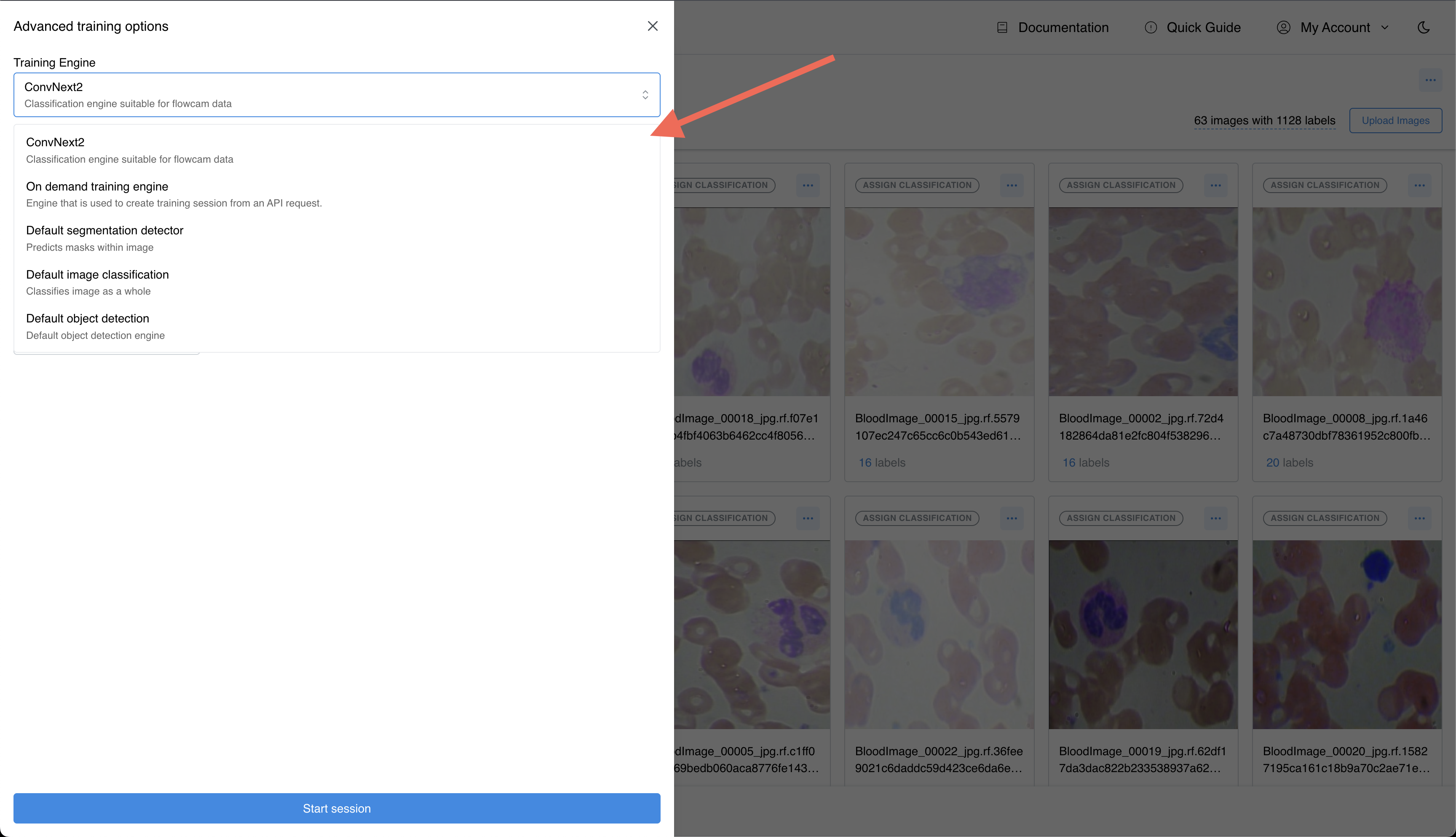Image resolution: width=1456 pixels, height=837 pixels.
Task: Choose Default segmentation detector option
Action: (337, 239)
